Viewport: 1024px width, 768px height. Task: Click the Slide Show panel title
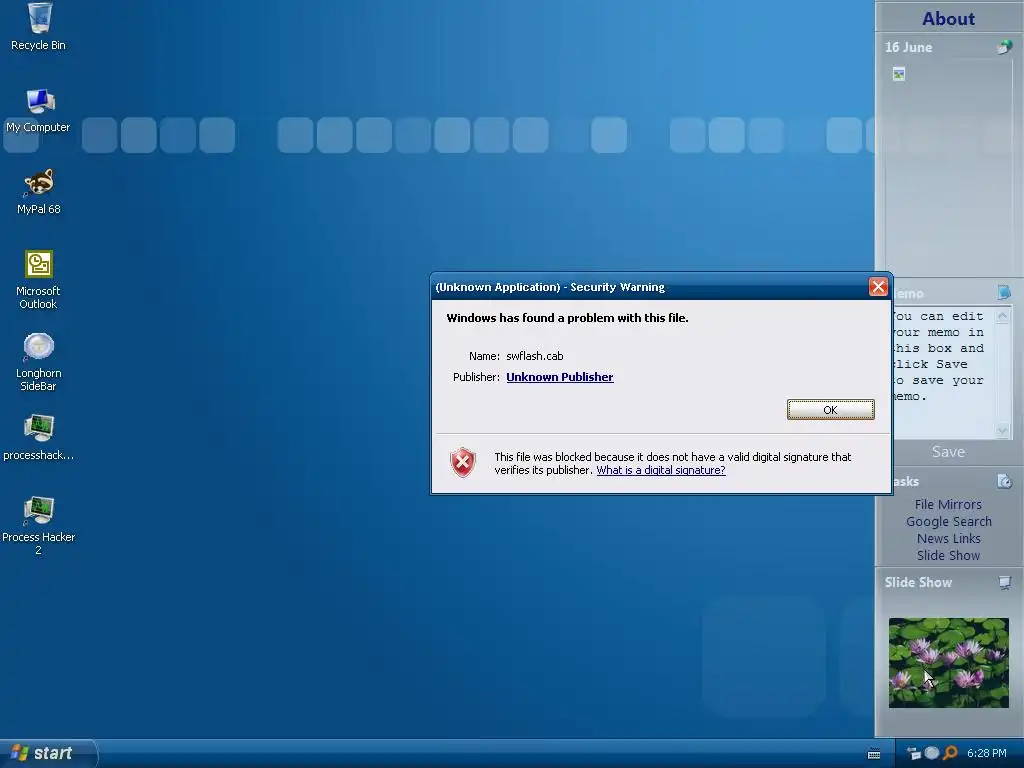click(x=918, y=583)
